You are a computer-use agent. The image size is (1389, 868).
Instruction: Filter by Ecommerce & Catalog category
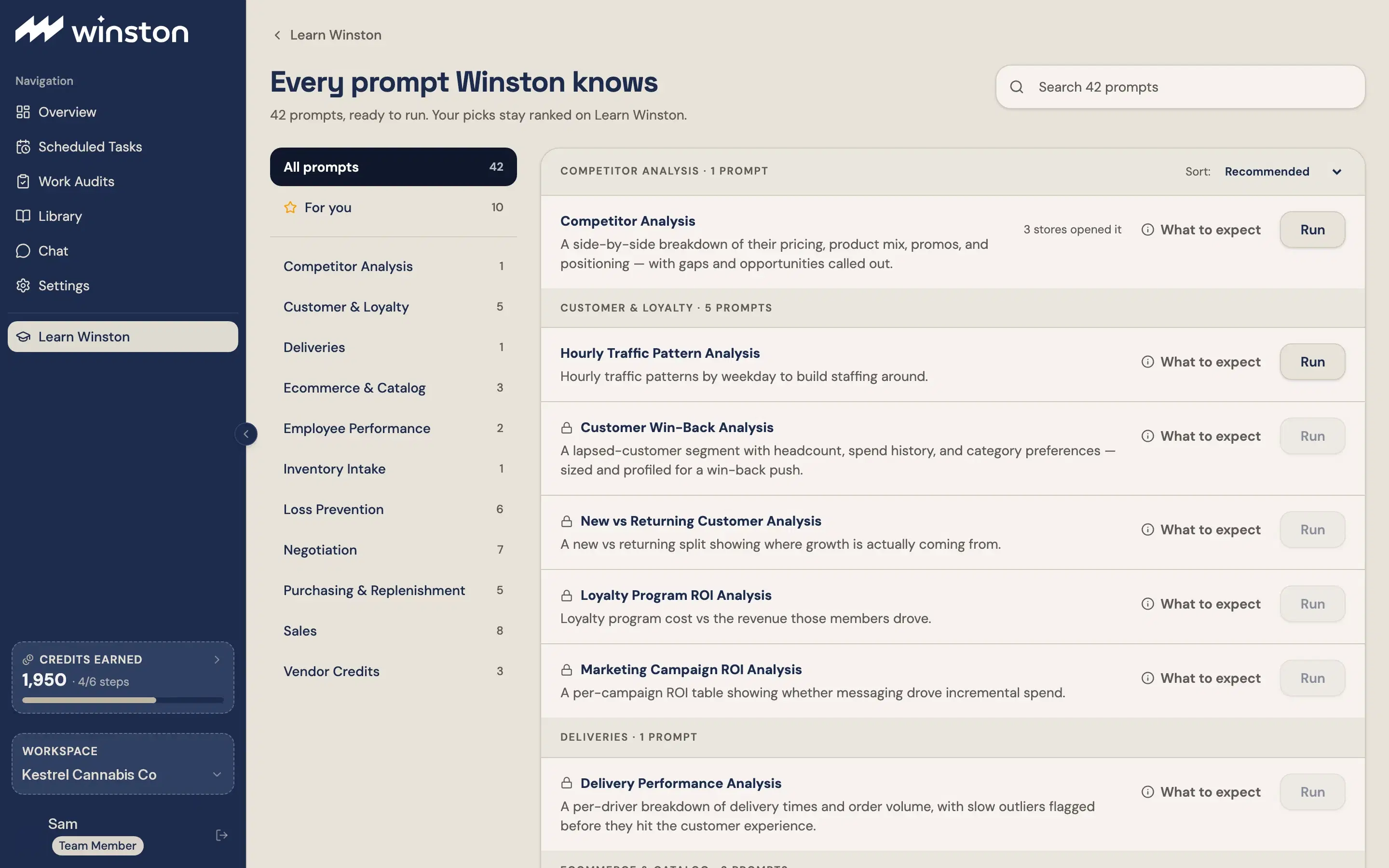click(393, 388)
